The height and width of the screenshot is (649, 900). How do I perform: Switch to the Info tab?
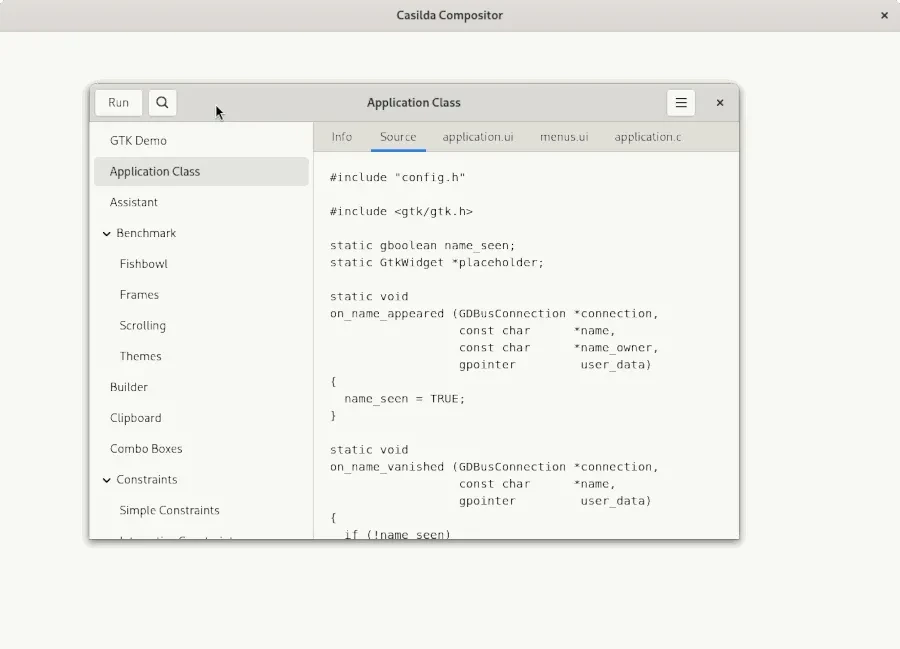(342, 137)
